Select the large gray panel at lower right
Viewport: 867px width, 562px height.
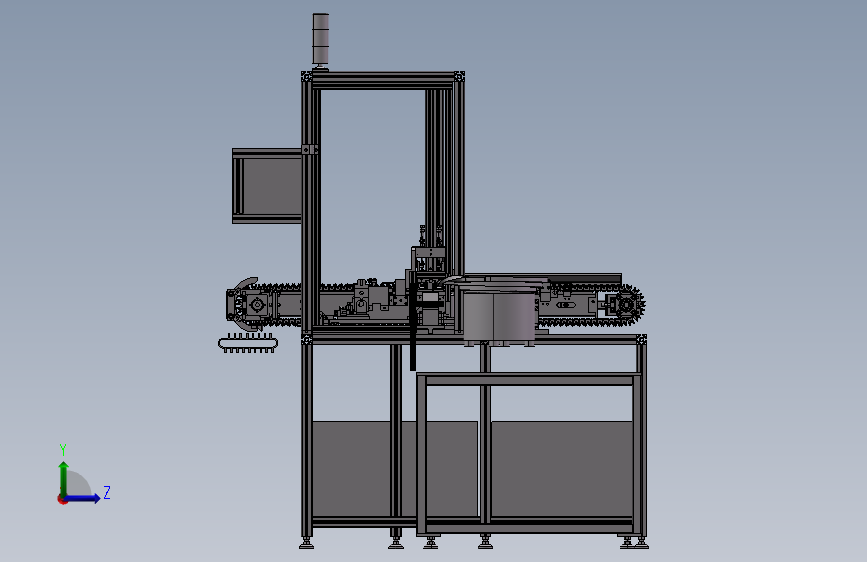click(x=562, y=469)
